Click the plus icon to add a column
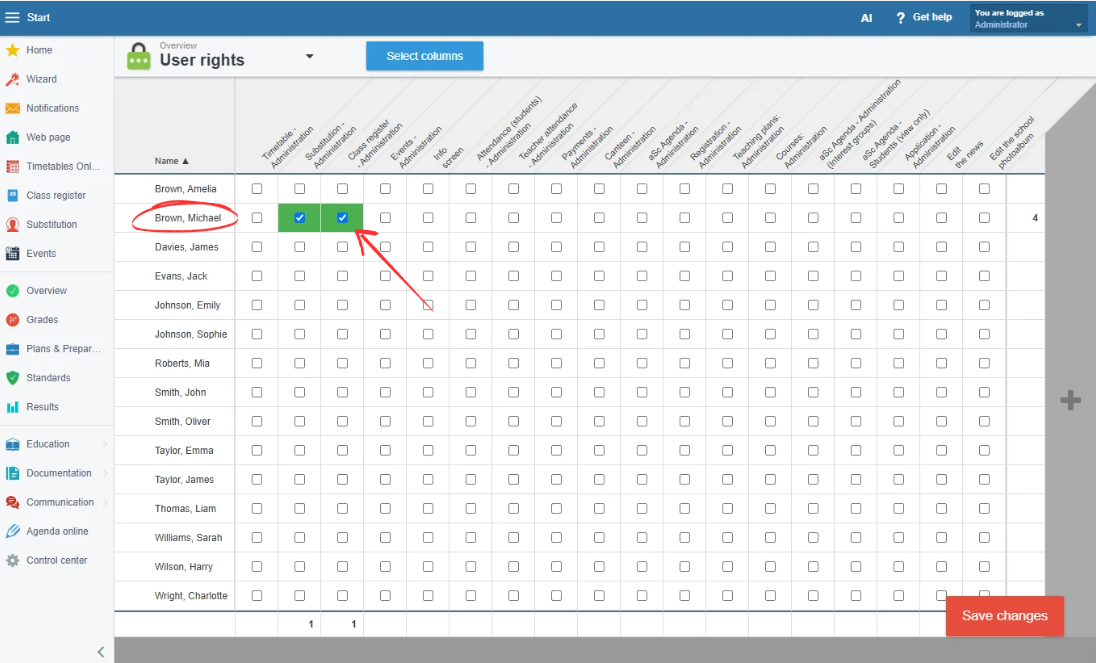Image resolution: width=1096 pixels, height=663 pixels. [1070, 400]
